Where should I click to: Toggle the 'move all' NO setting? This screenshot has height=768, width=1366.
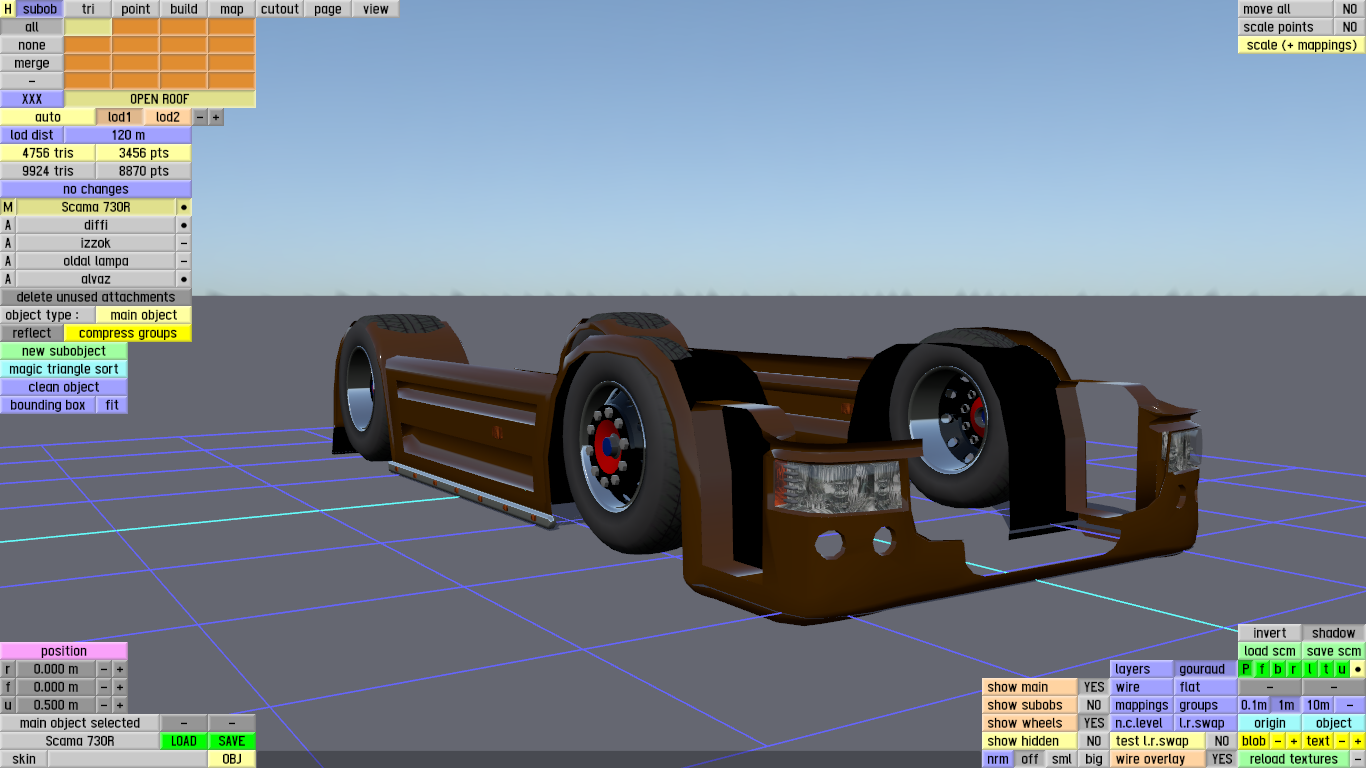click(1350, 9)
